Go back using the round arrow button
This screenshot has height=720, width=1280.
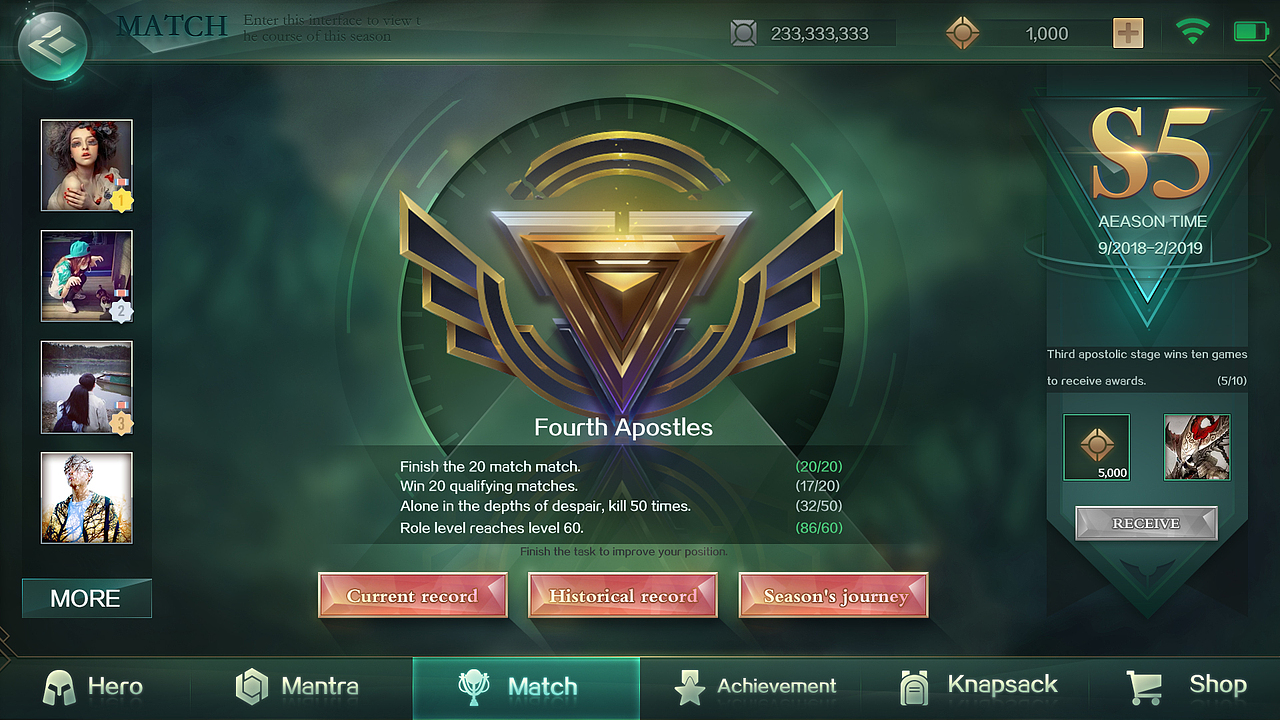tap(52, 45)
